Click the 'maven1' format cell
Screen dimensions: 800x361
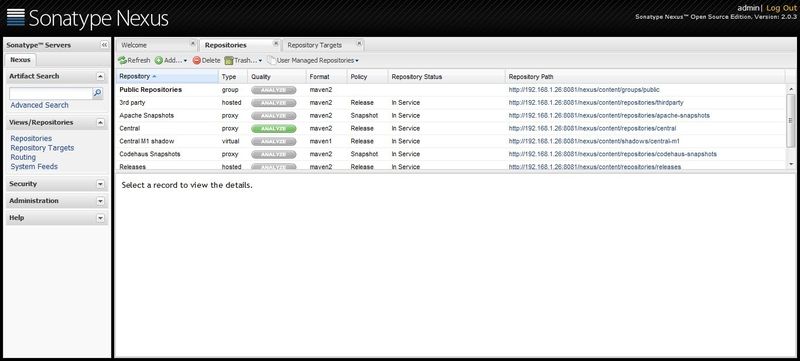point(320,141)
